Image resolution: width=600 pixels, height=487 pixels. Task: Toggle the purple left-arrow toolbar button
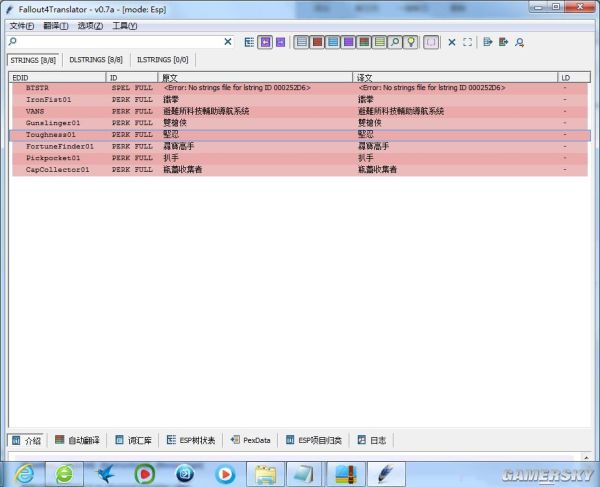point(265,42)
